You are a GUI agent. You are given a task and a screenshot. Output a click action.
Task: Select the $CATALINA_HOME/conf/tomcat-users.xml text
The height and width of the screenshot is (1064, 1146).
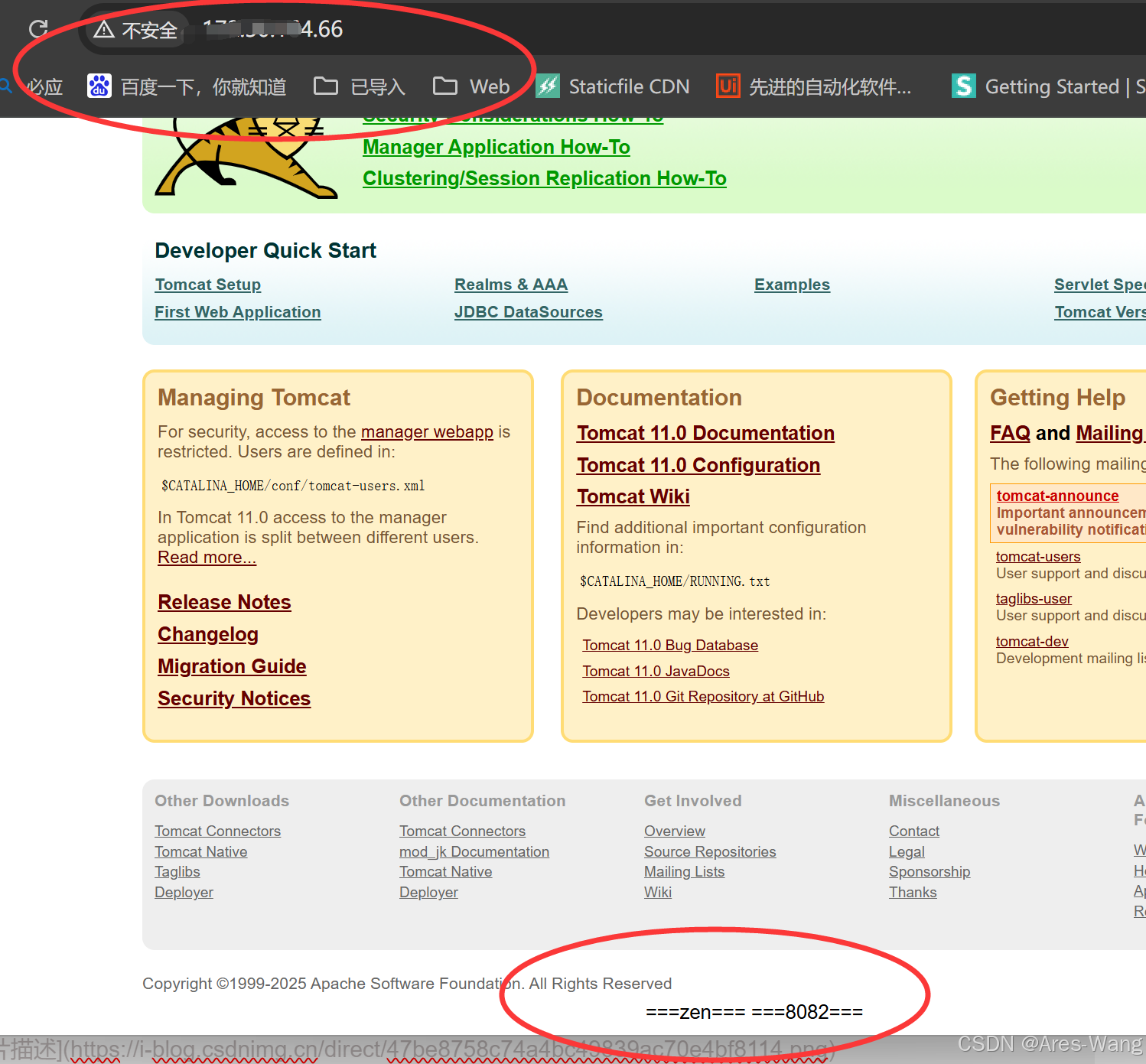[x=293, y=486]
